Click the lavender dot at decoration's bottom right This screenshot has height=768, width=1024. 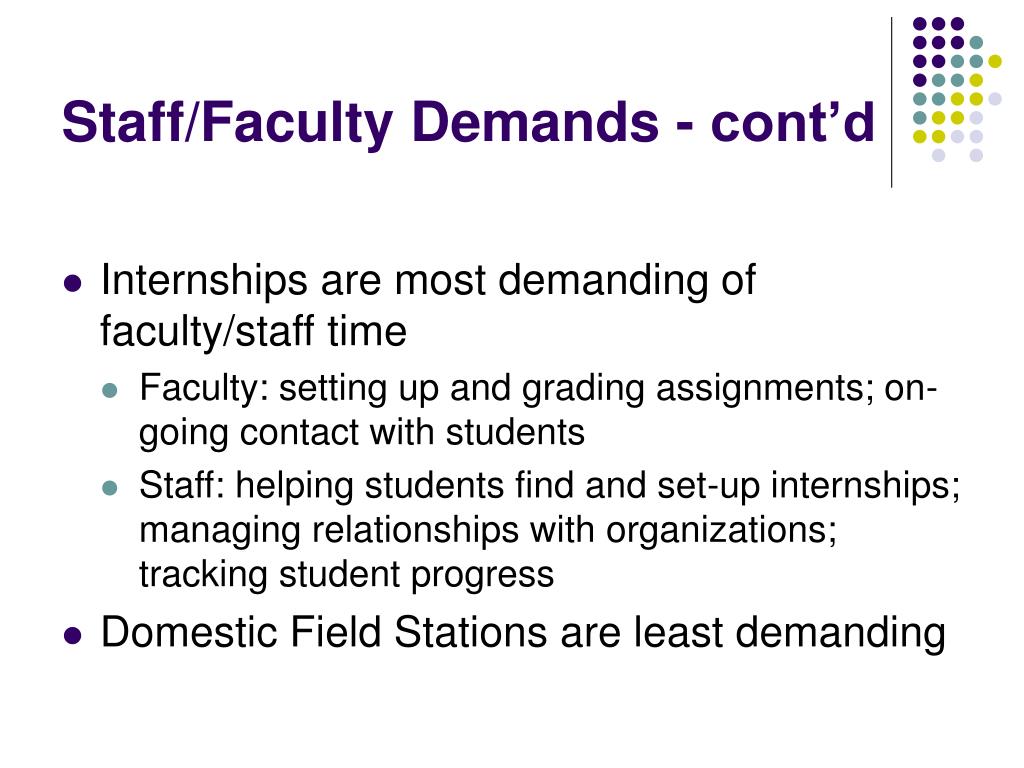[976, 155]
